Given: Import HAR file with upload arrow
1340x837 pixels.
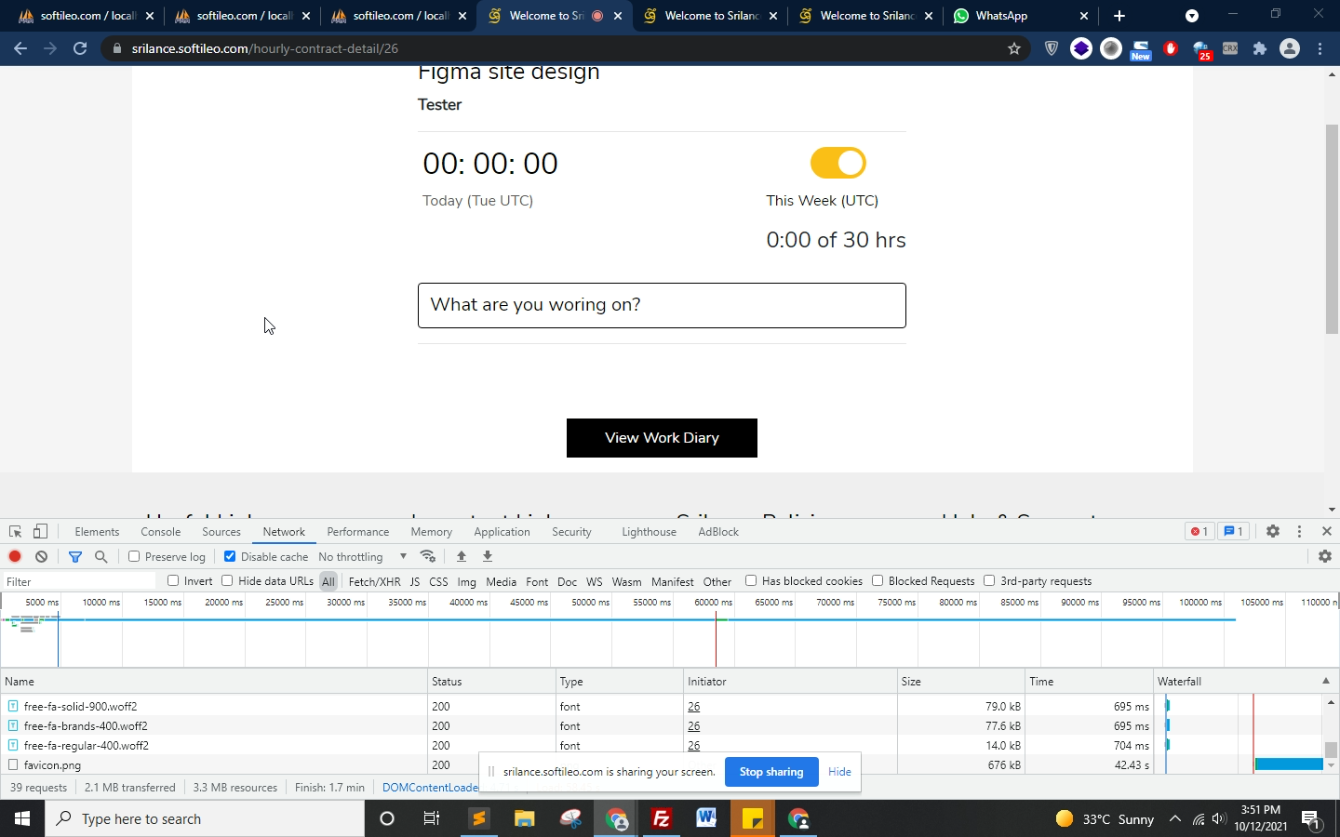Looking at the screenshot, I should click(x=461, y=557).
